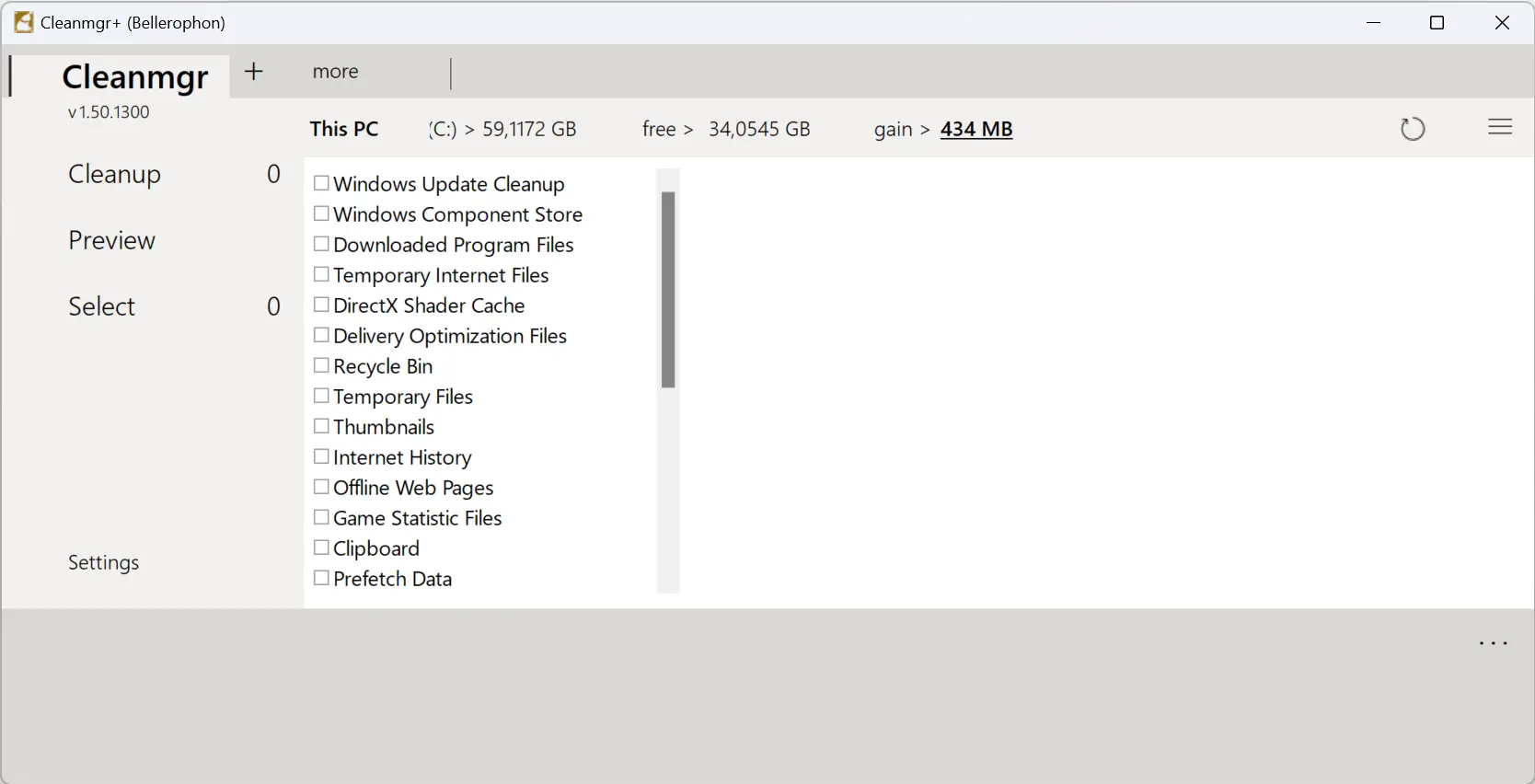The width and height of the screenshot is (1535, 784).
Task: Toggle DirectX Shader Cache checkbox
Action: [x=321, y=305]
